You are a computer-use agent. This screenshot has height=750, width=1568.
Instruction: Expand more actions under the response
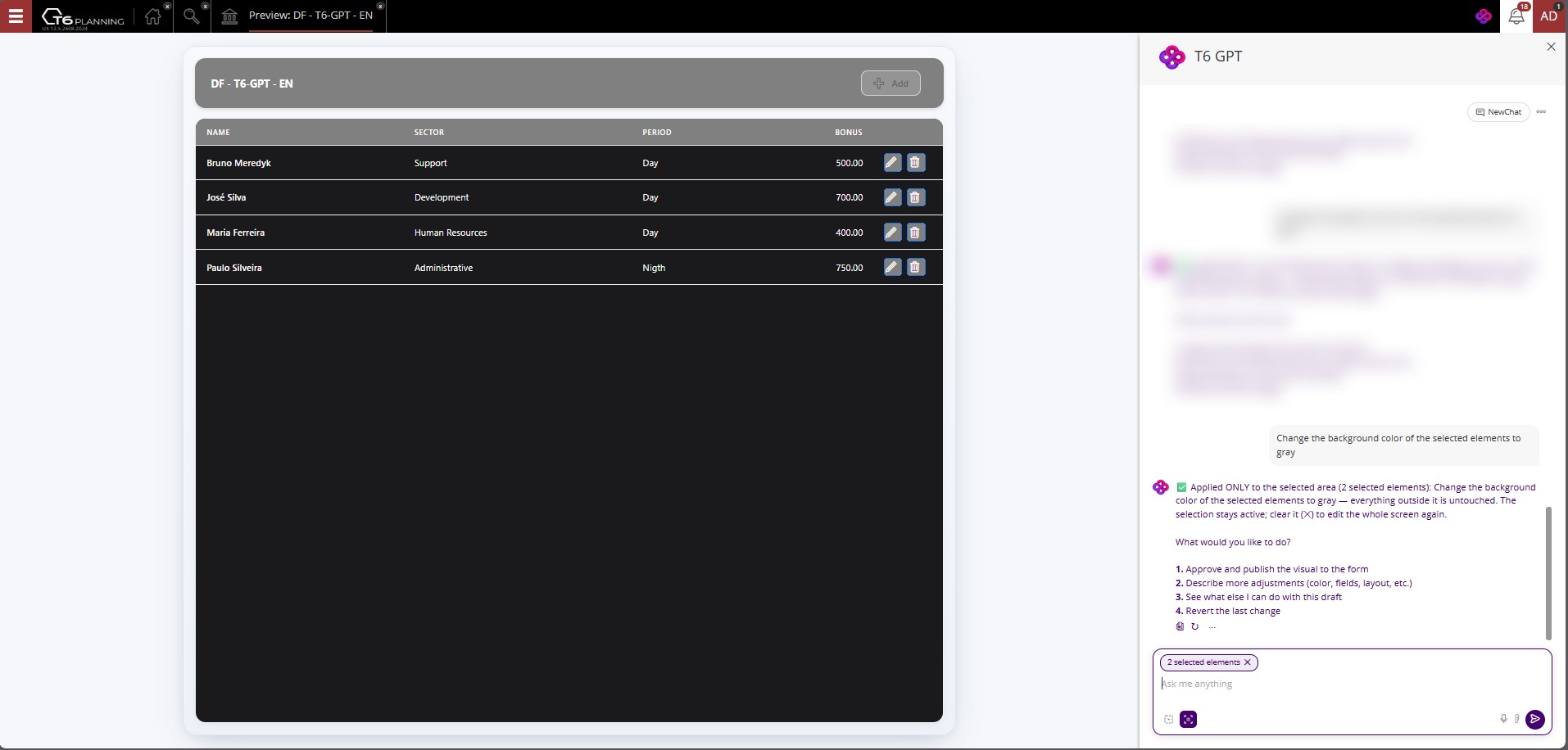(x=1212, y=627)
